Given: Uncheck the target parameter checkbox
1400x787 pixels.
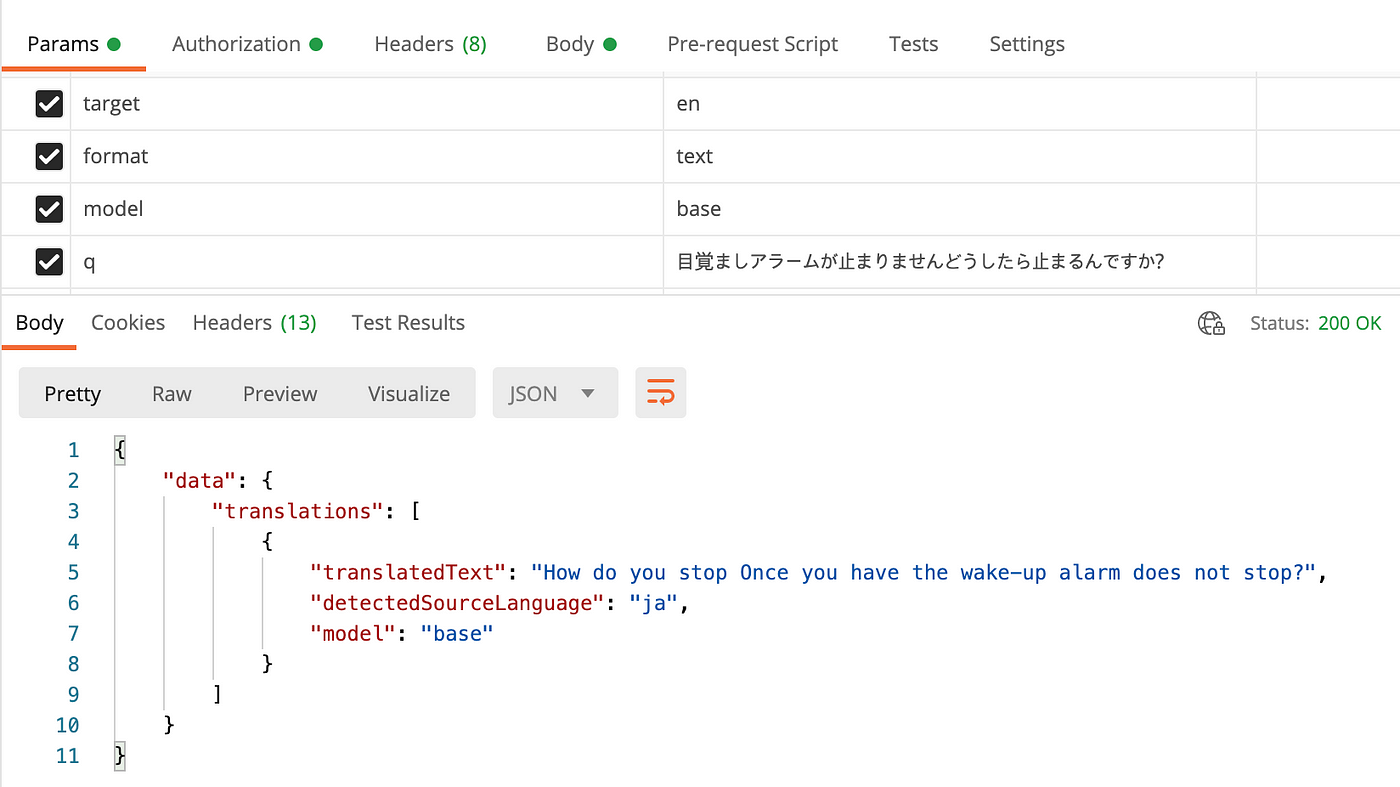Looking at the screenshot, I should point(49,104).
